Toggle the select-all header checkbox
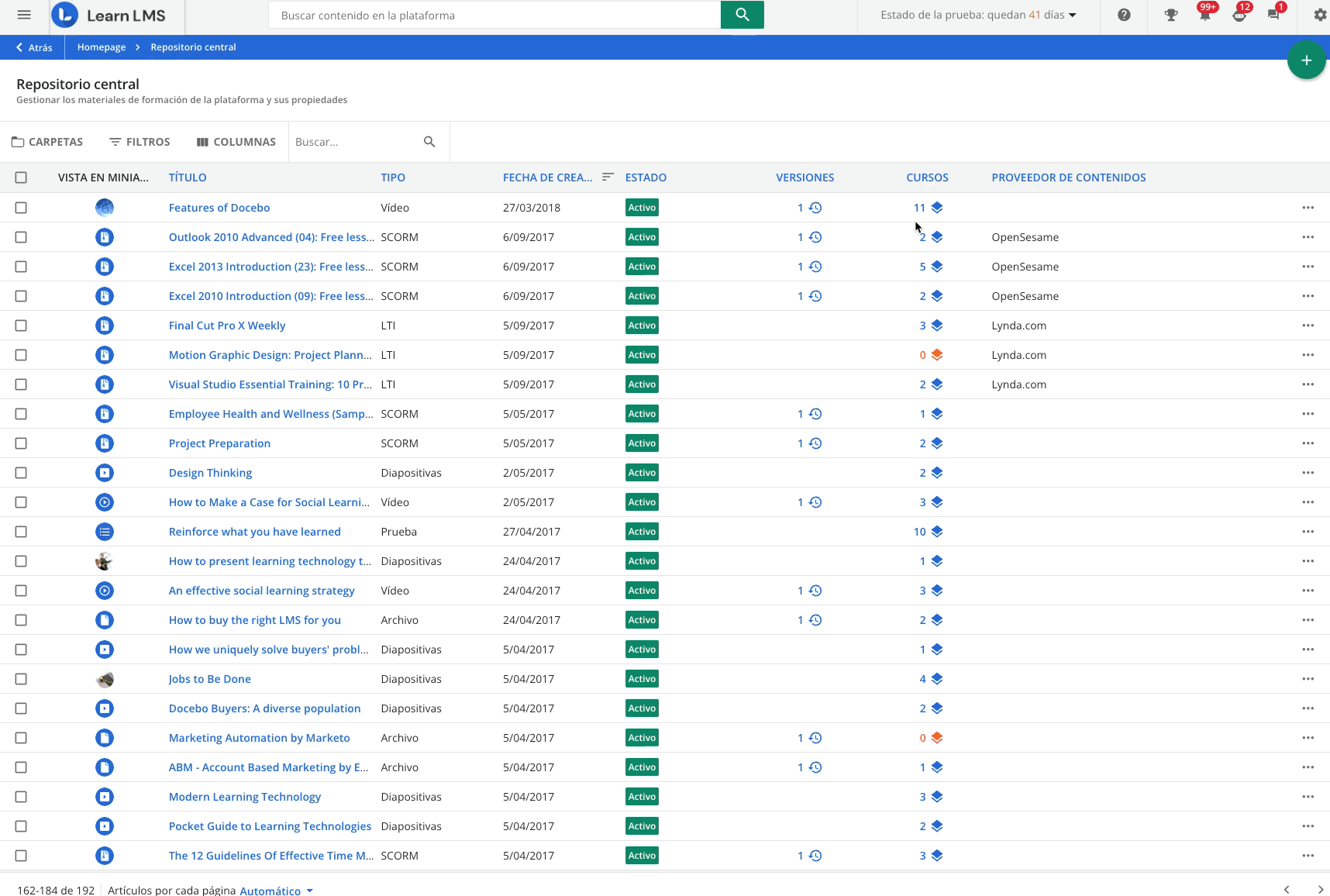Viewport: 1330px width, 896px height. pyautogui.click(x=21, y=177)
